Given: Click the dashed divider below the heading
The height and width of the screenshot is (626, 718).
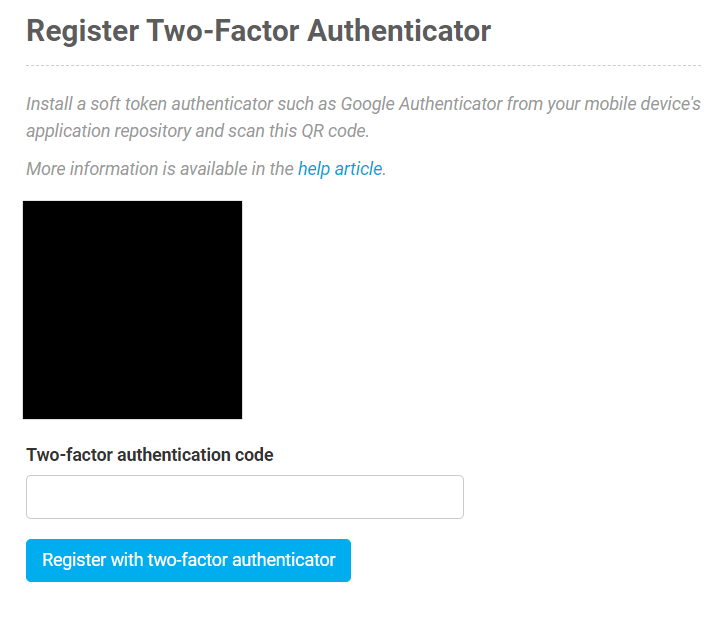Looking at the screenshot, I should 363,65.
